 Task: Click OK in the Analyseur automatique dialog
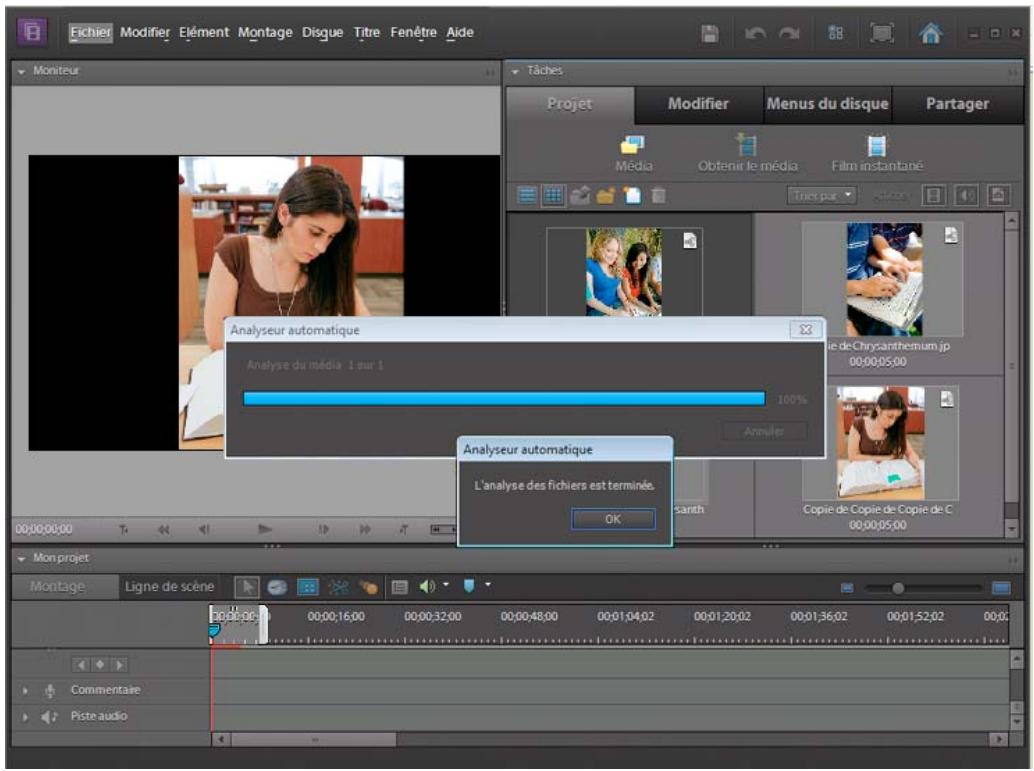(612, 520)
